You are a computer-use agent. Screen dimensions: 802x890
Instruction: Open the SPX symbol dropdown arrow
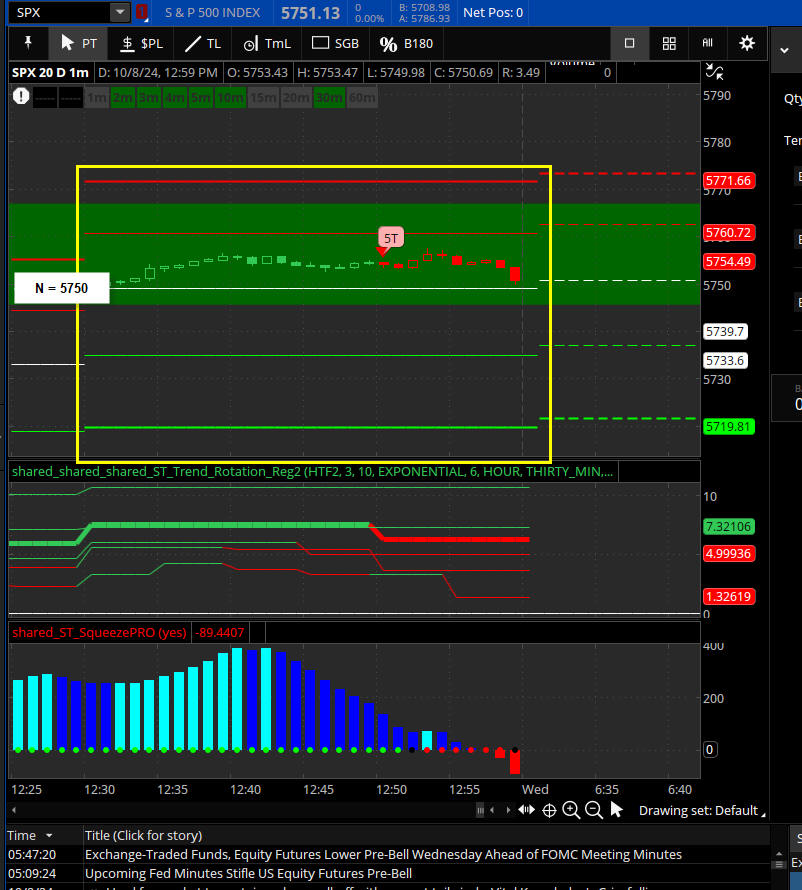click(x=120, y=13)
